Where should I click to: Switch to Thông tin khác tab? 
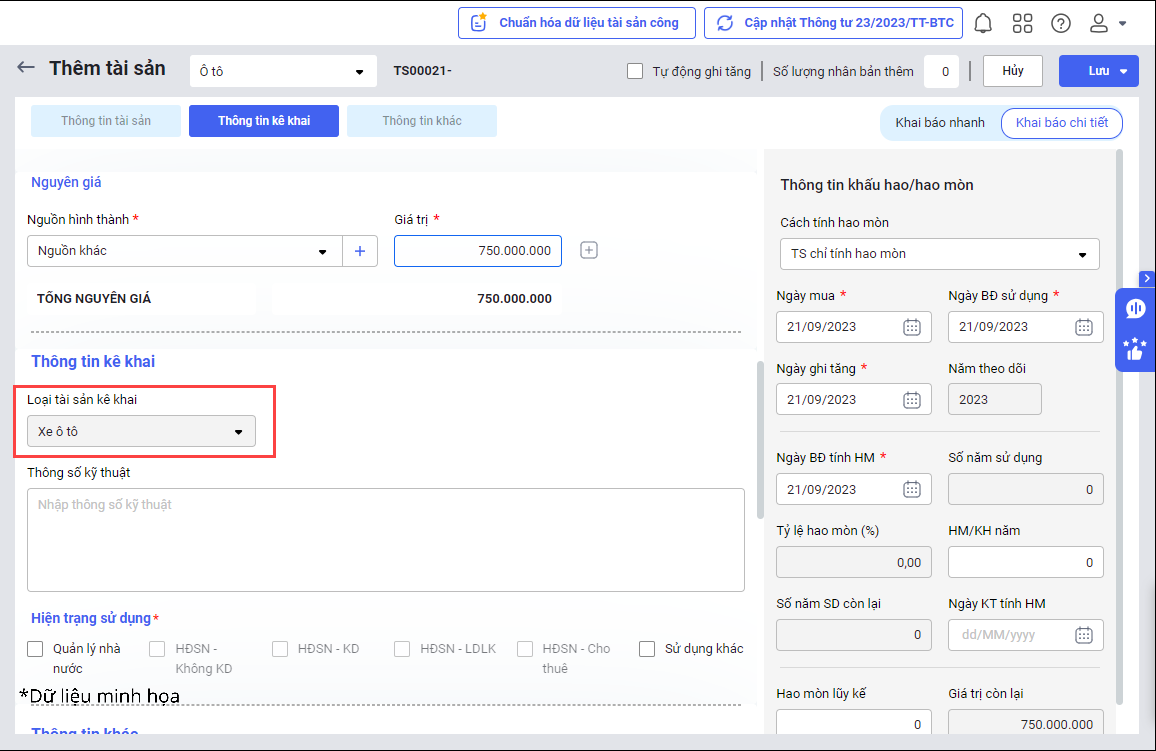[422, 121]
